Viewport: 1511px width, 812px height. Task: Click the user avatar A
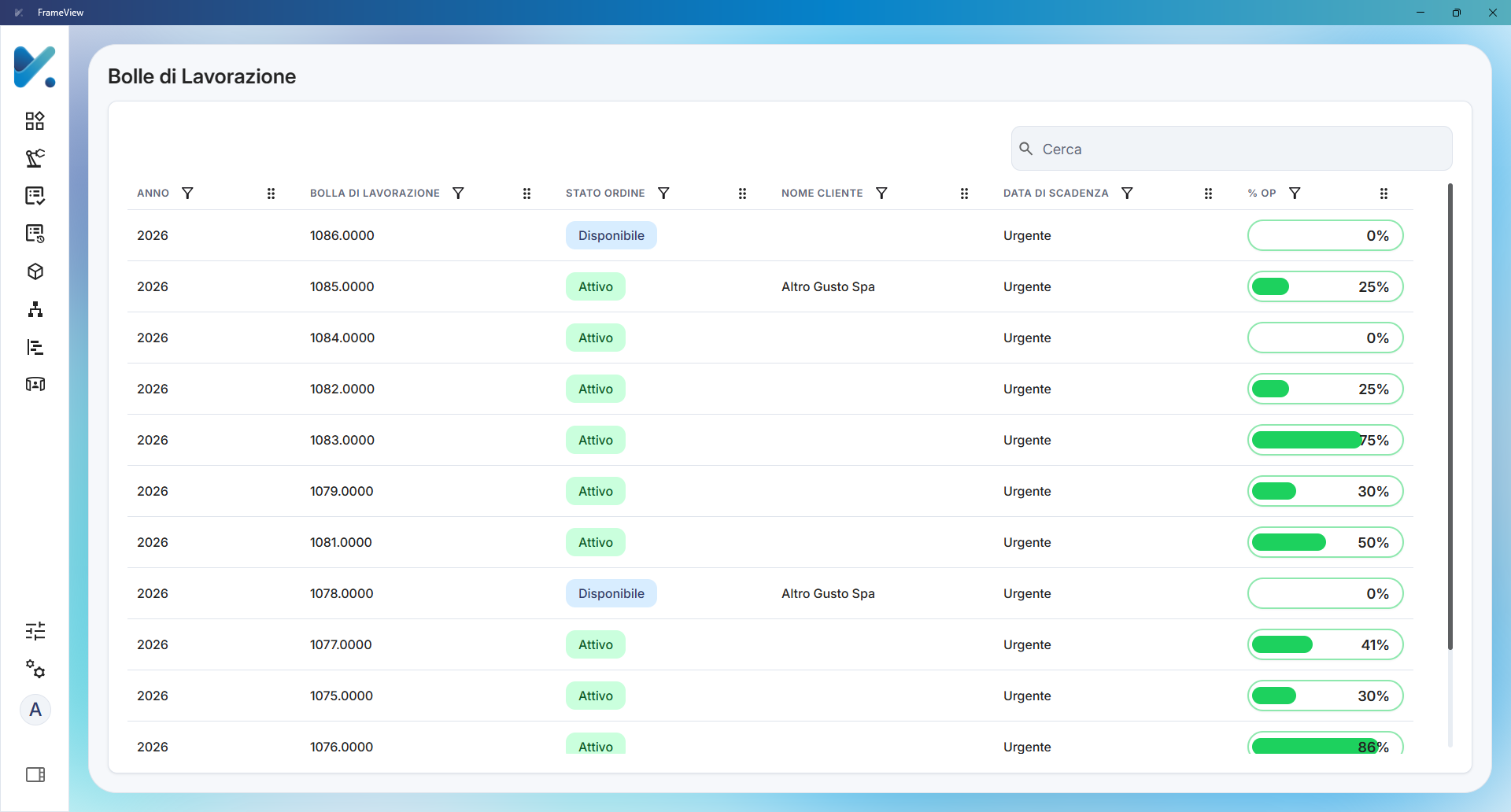point(35,710)
